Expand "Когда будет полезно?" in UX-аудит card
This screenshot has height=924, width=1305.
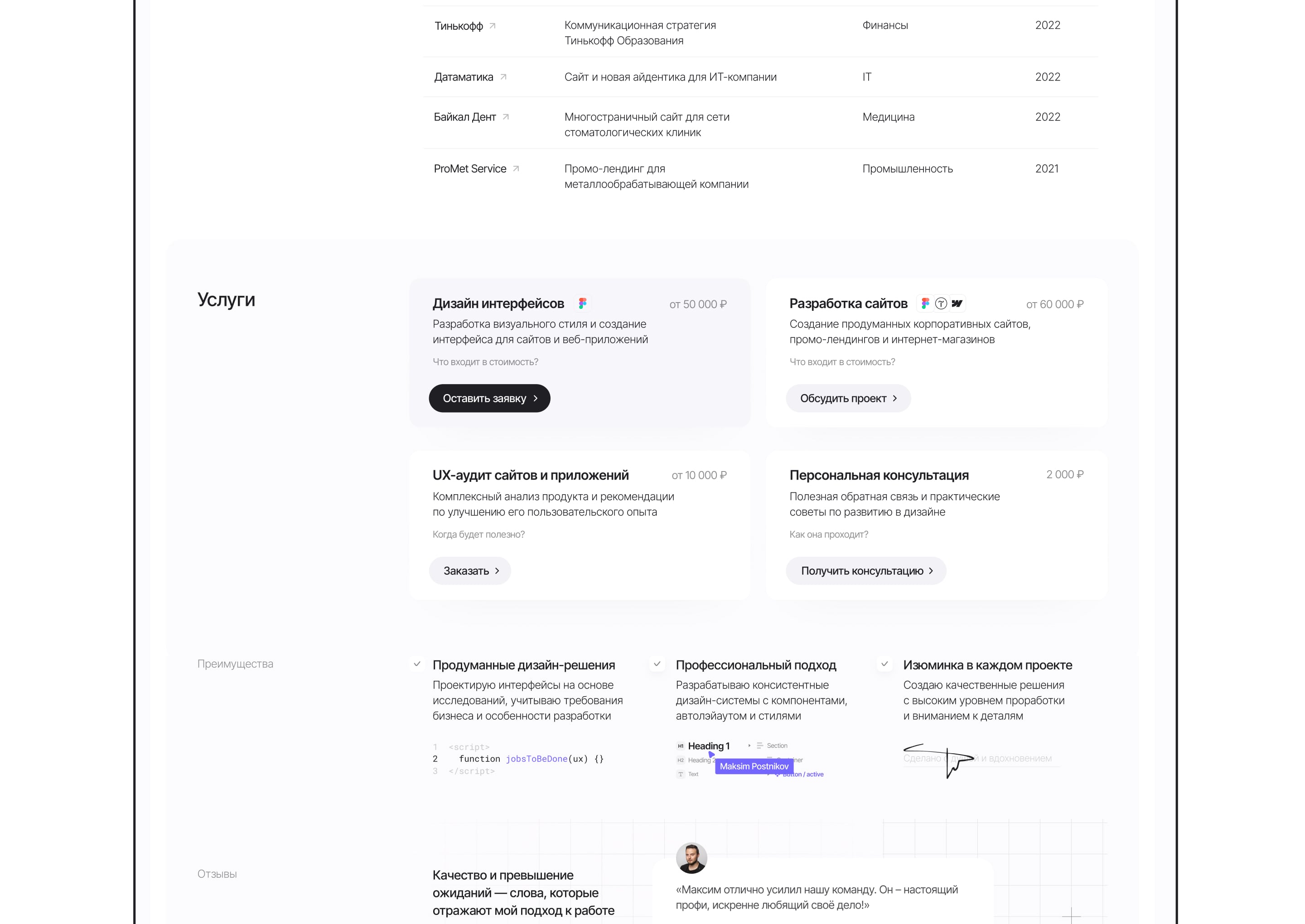[478, 534]
